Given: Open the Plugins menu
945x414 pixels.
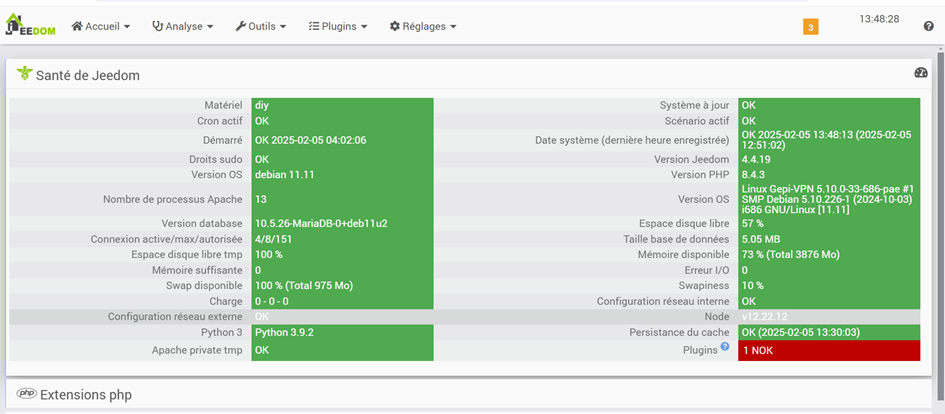Looking at the screenshot, I should coord(338,27).
